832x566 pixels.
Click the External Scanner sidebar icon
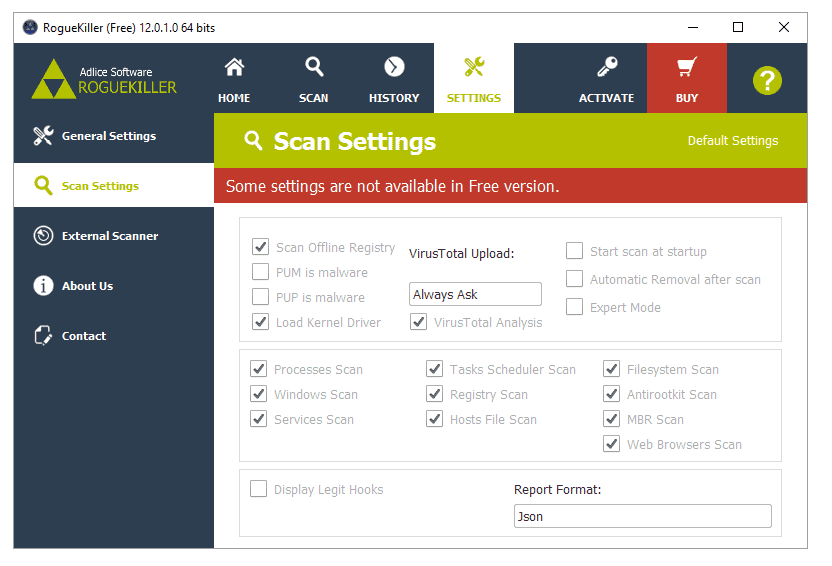(43, 236)
